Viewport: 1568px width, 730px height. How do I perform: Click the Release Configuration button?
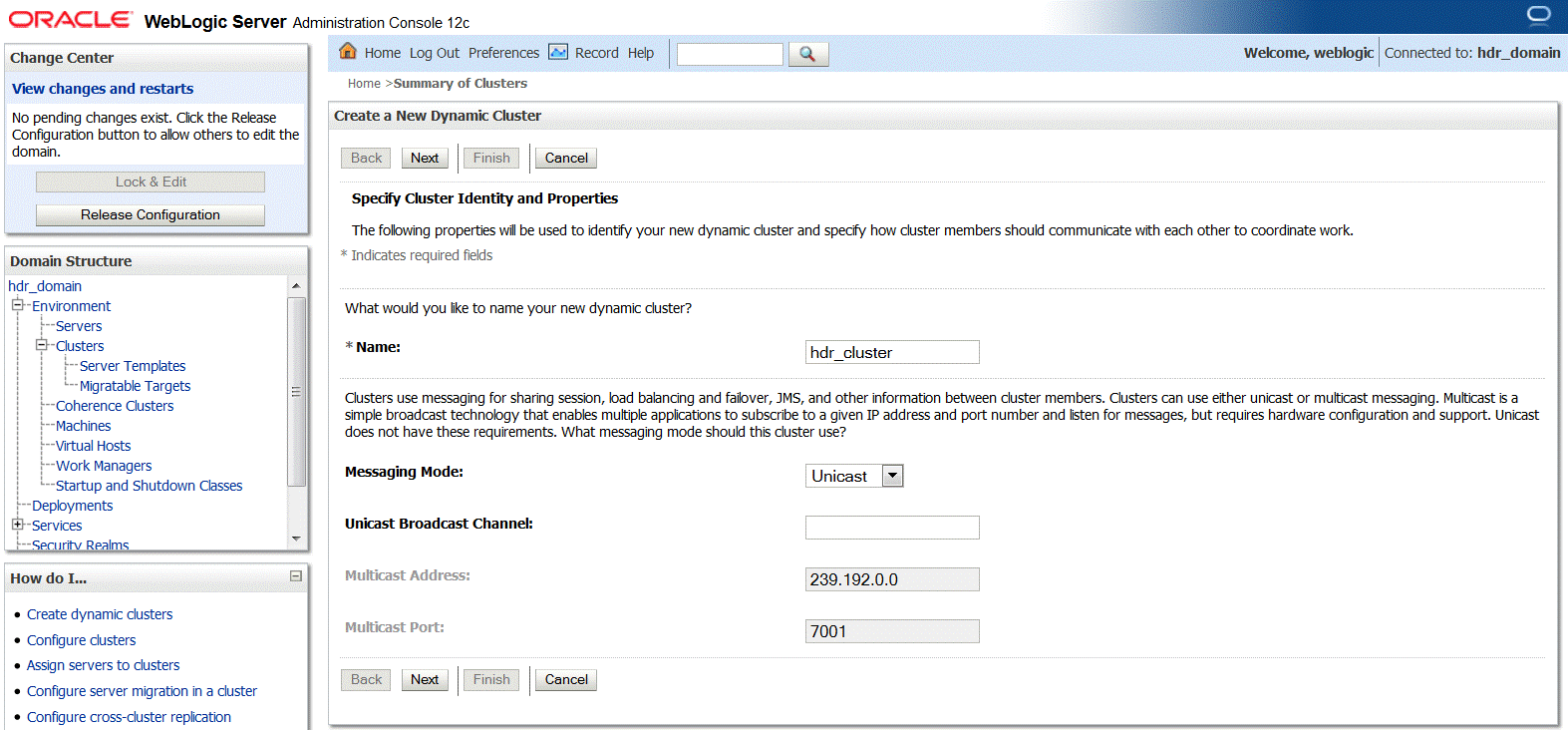[x=151, y=214]
